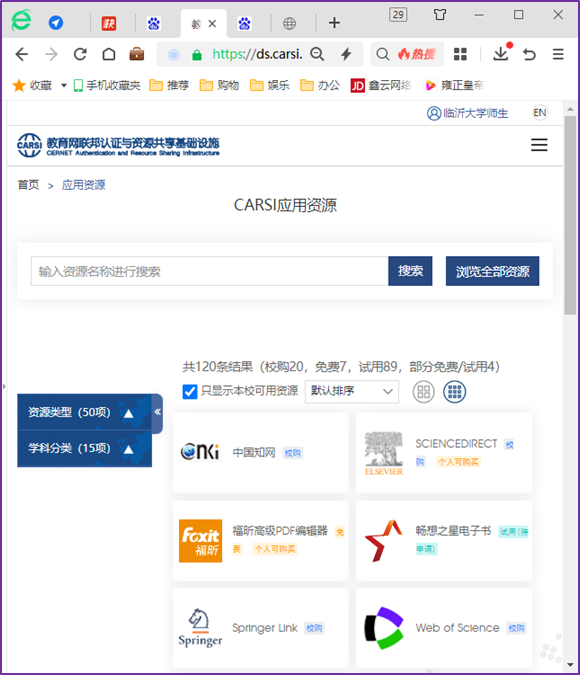Screen dimensions: 580x675
Task: Expand the 学科分类 (15项) filter
Action: click(84, 449)
